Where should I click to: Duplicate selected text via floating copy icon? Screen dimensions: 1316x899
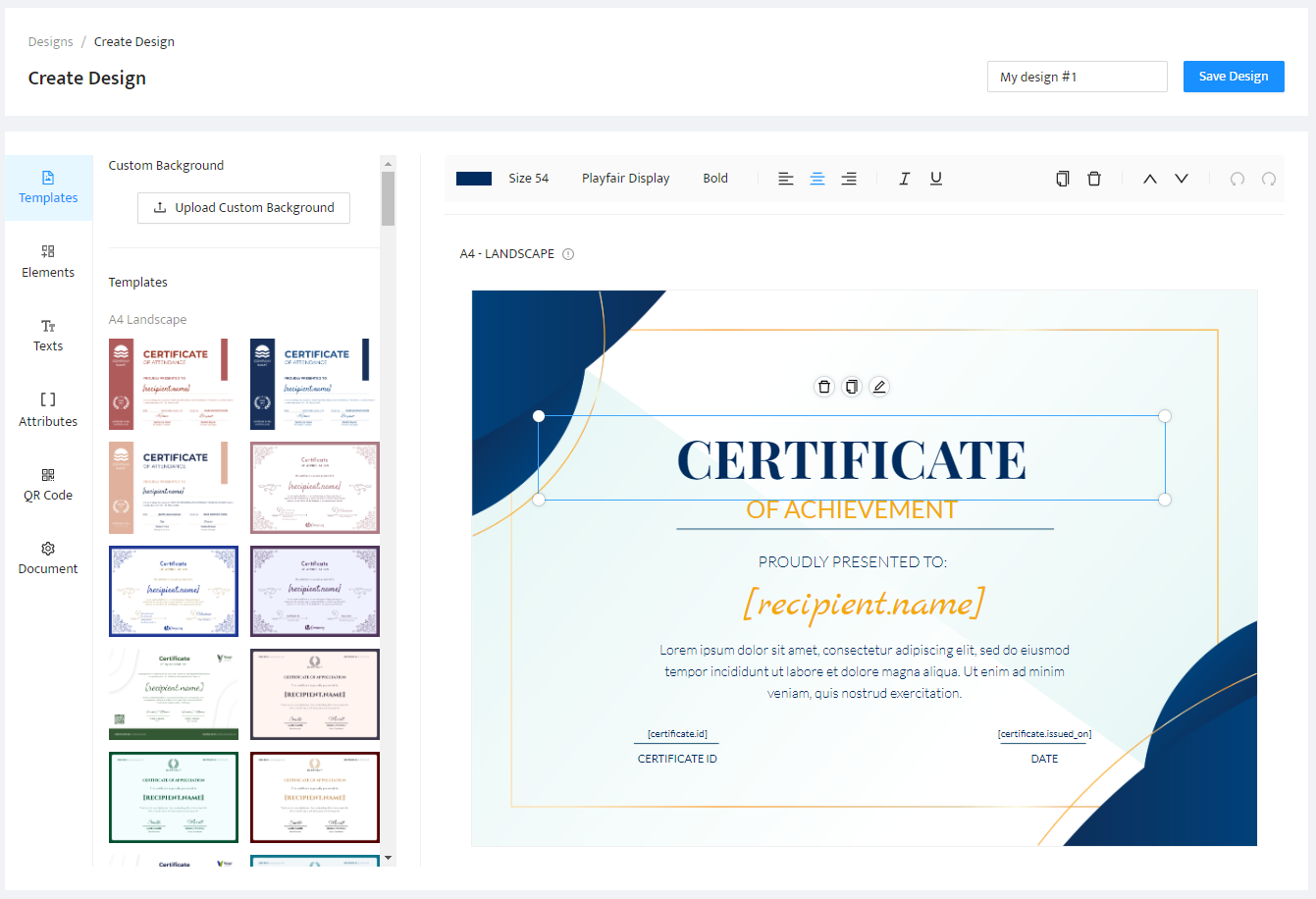[x=852, y=387]
